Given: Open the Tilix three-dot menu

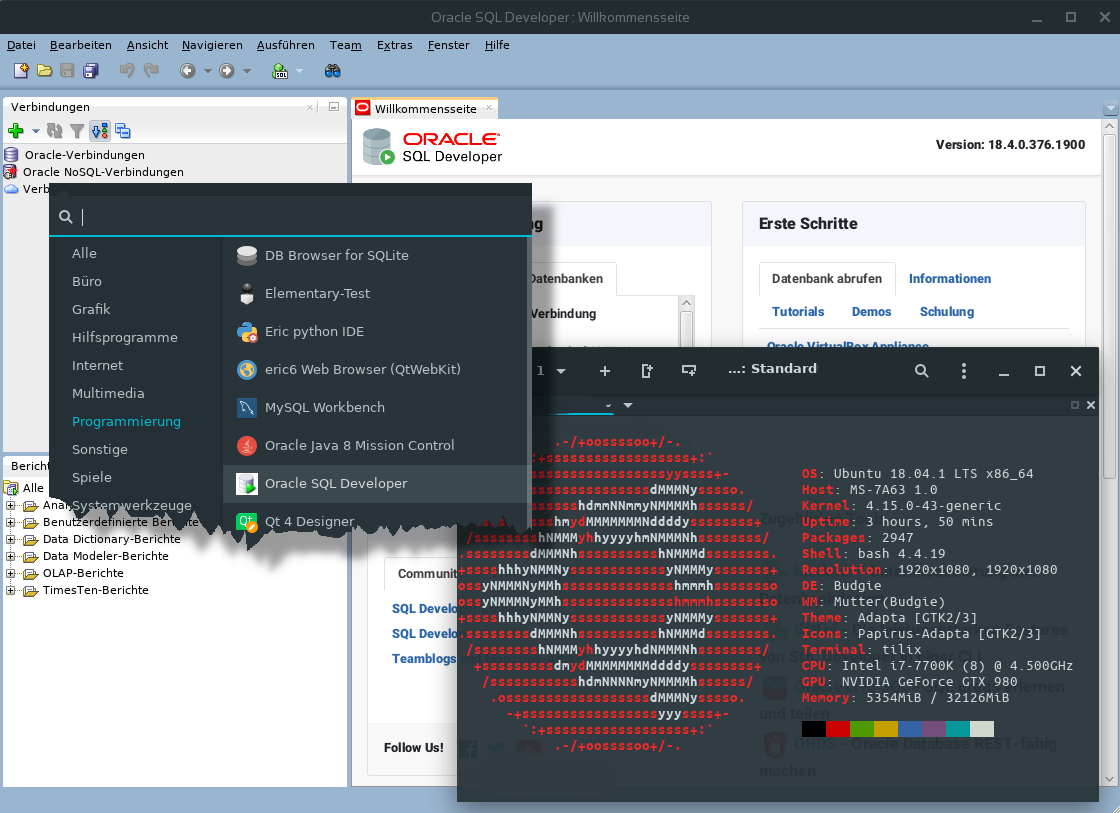Looking at the screenshot, I should click(964, 371).
